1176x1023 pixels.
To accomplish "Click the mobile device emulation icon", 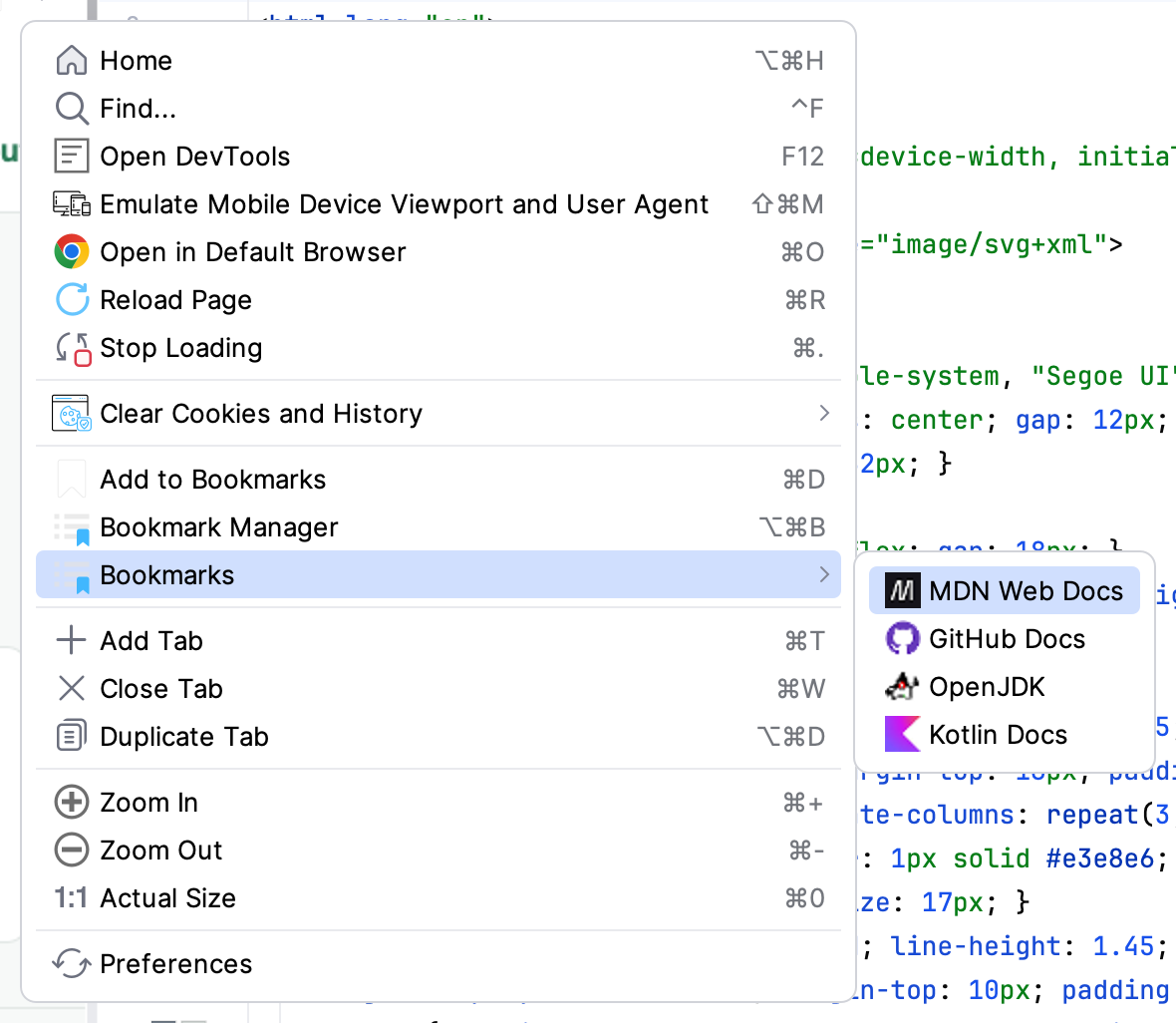I will coord(71,204).
